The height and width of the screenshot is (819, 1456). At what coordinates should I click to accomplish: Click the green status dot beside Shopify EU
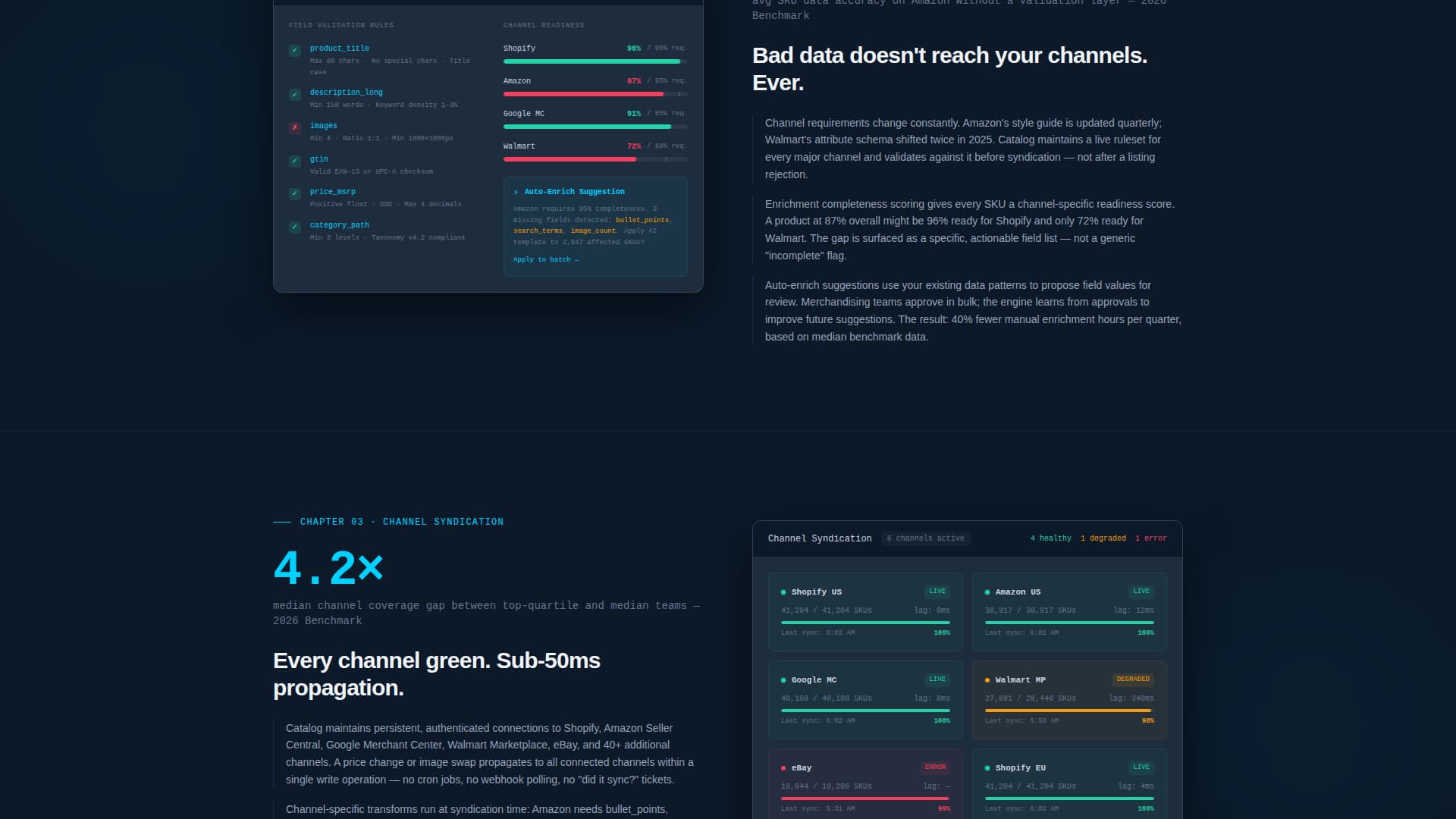[987, 768]
